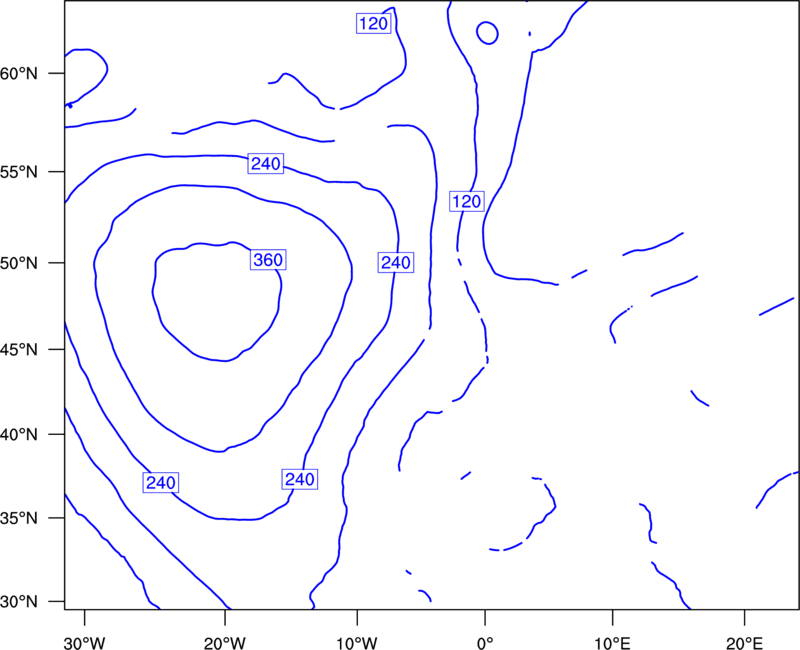Screen dimensions: 800x650
Task: Click the 35°N latitude axis label
Action: tap(19, 518)
